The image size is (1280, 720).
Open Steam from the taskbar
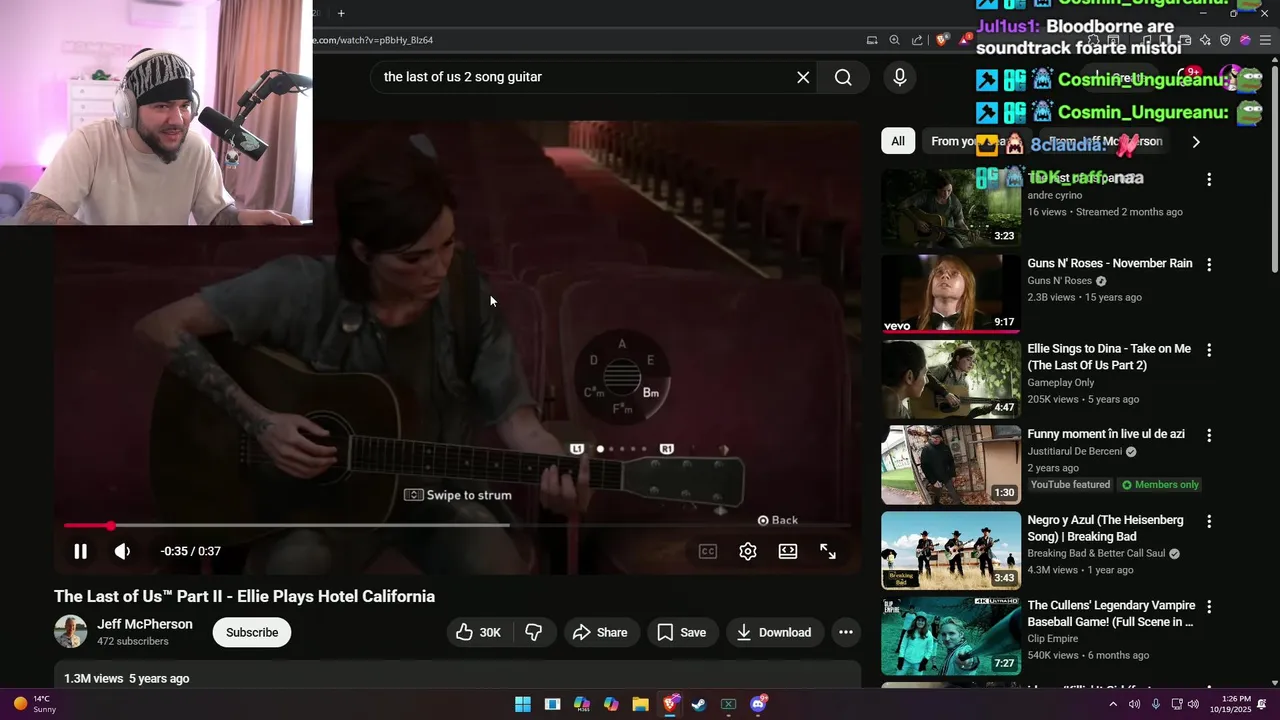[699, 704]
